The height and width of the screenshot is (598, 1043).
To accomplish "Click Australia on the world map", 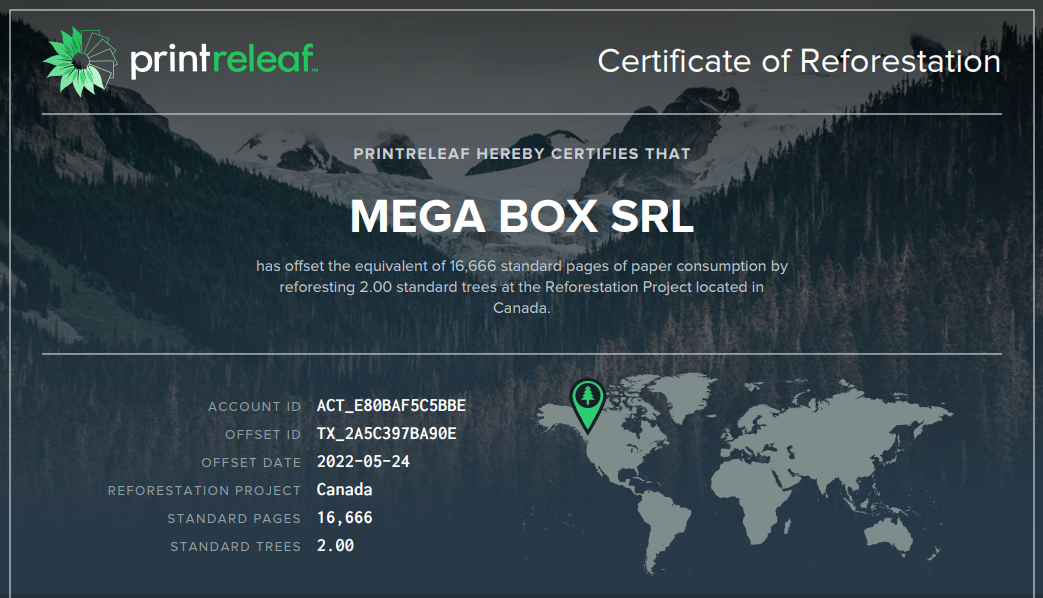I will (x=887, y=535).
